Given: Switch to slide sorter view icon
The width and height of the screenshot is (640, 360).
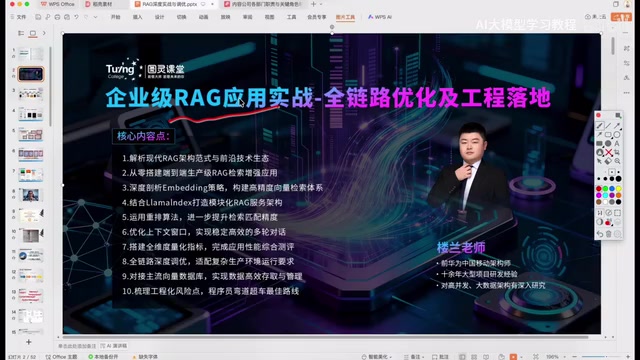Looking at the screenshot, I should [x=474, y=357].
